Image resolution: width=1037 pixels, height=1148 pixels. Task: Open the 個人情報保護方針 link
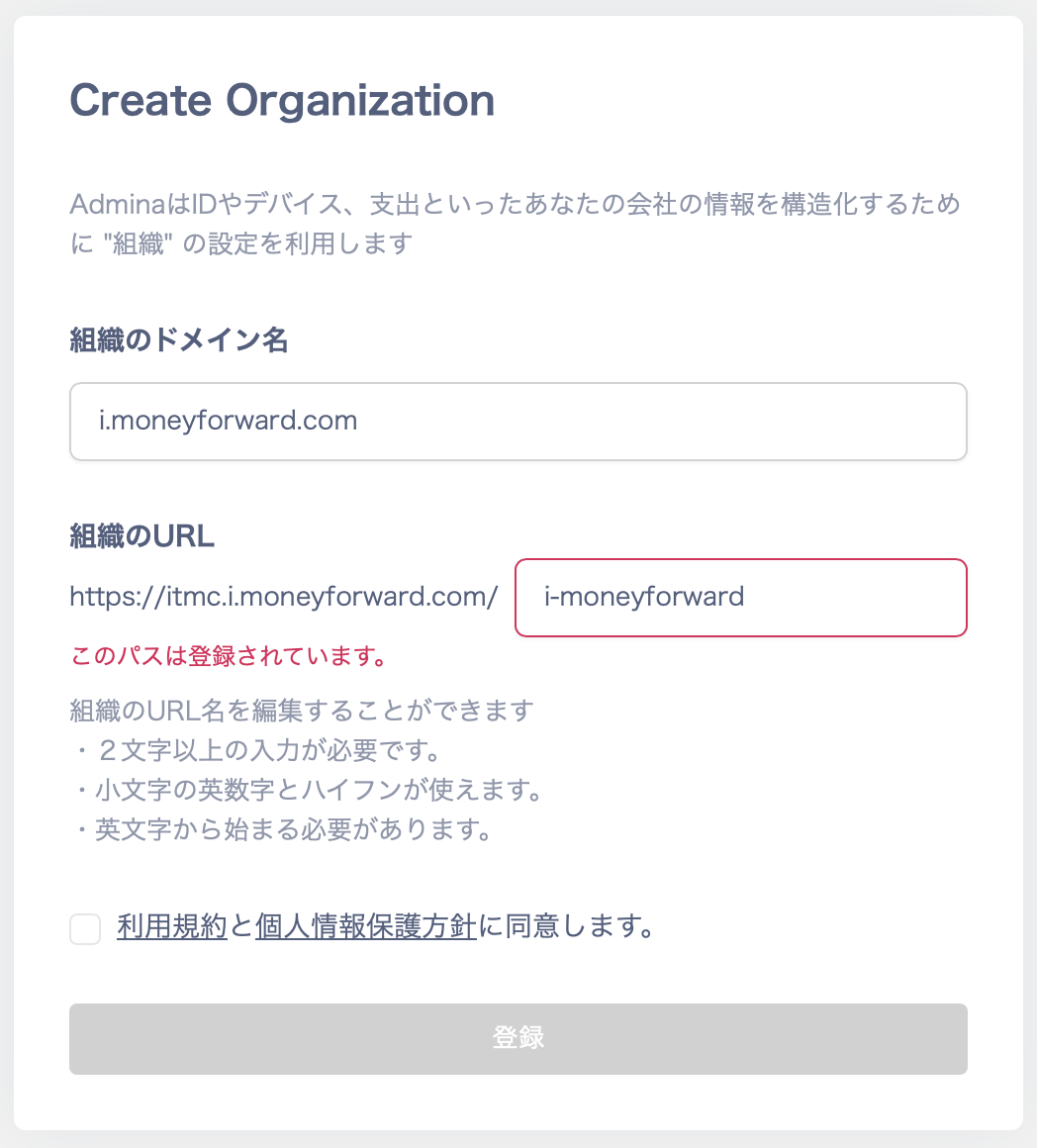pos(366,927)
